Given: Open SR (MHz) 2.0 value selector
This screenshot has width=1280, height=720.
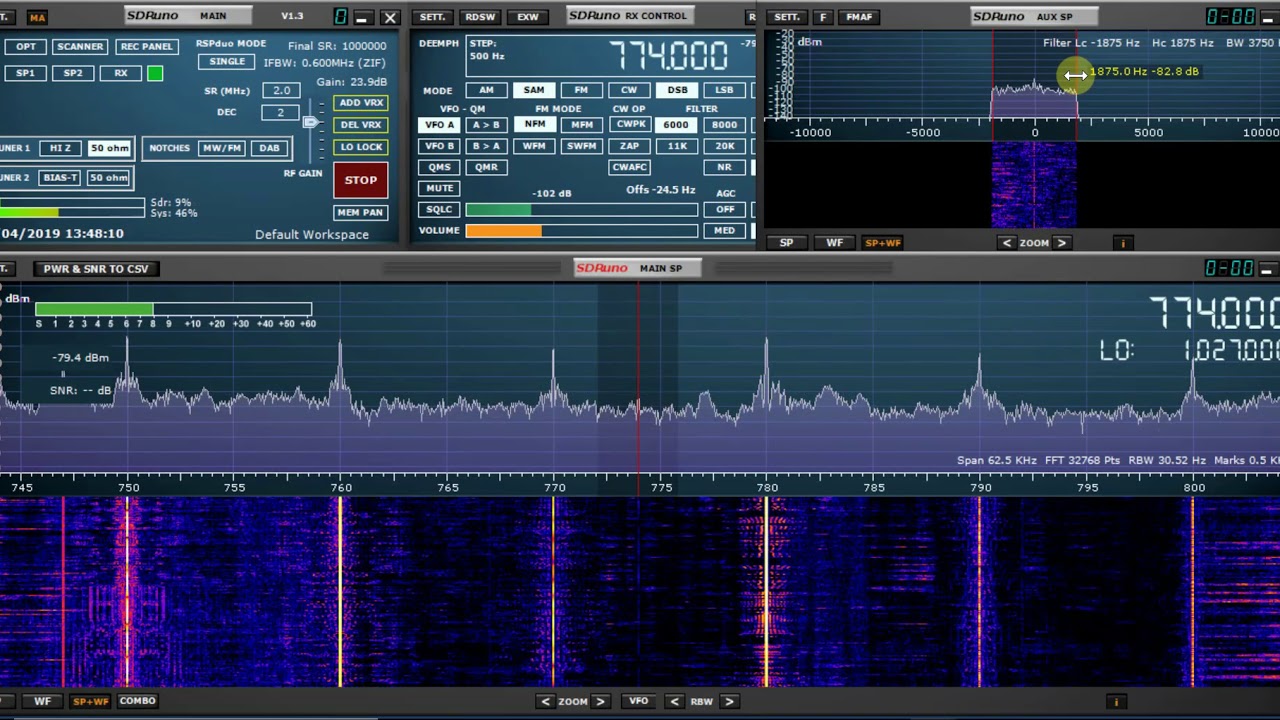Looking at the screenshot, I should click(282, 90).
